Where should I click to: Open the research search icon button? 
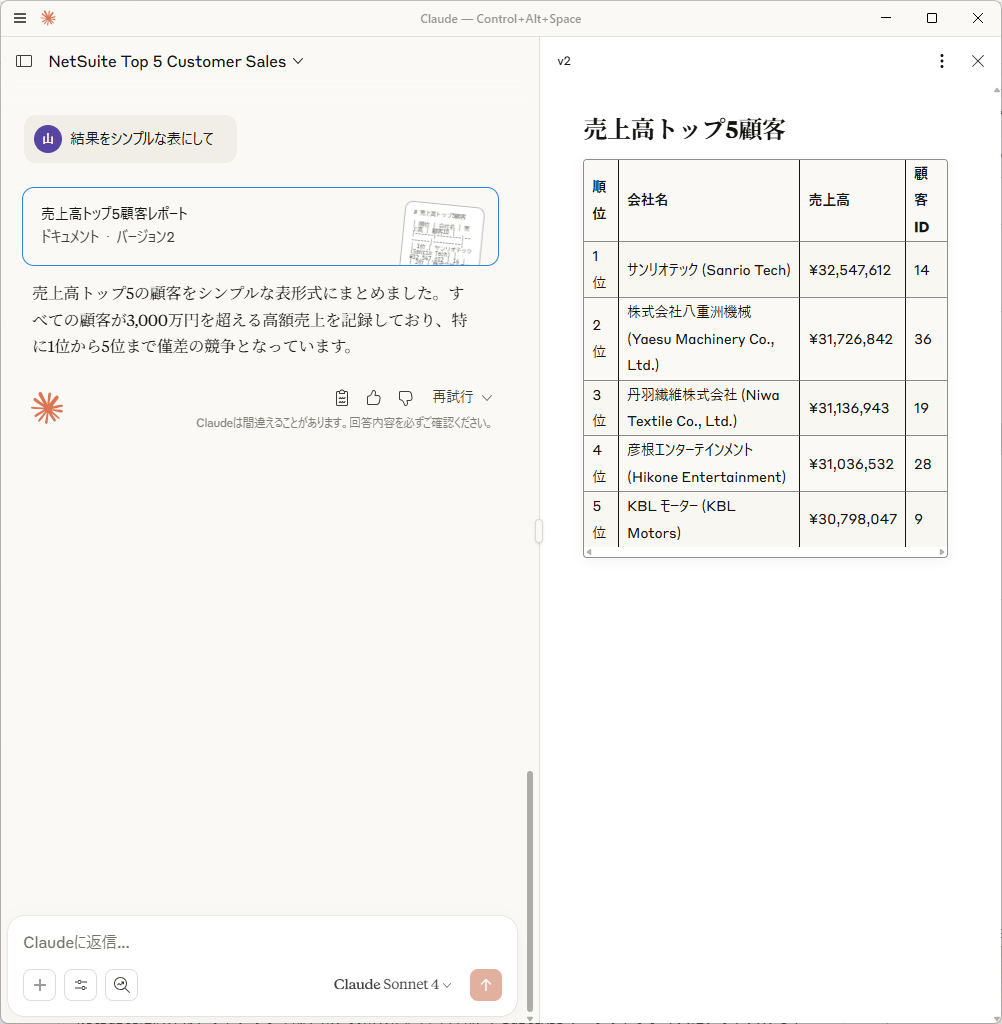[x=121, y=985]
